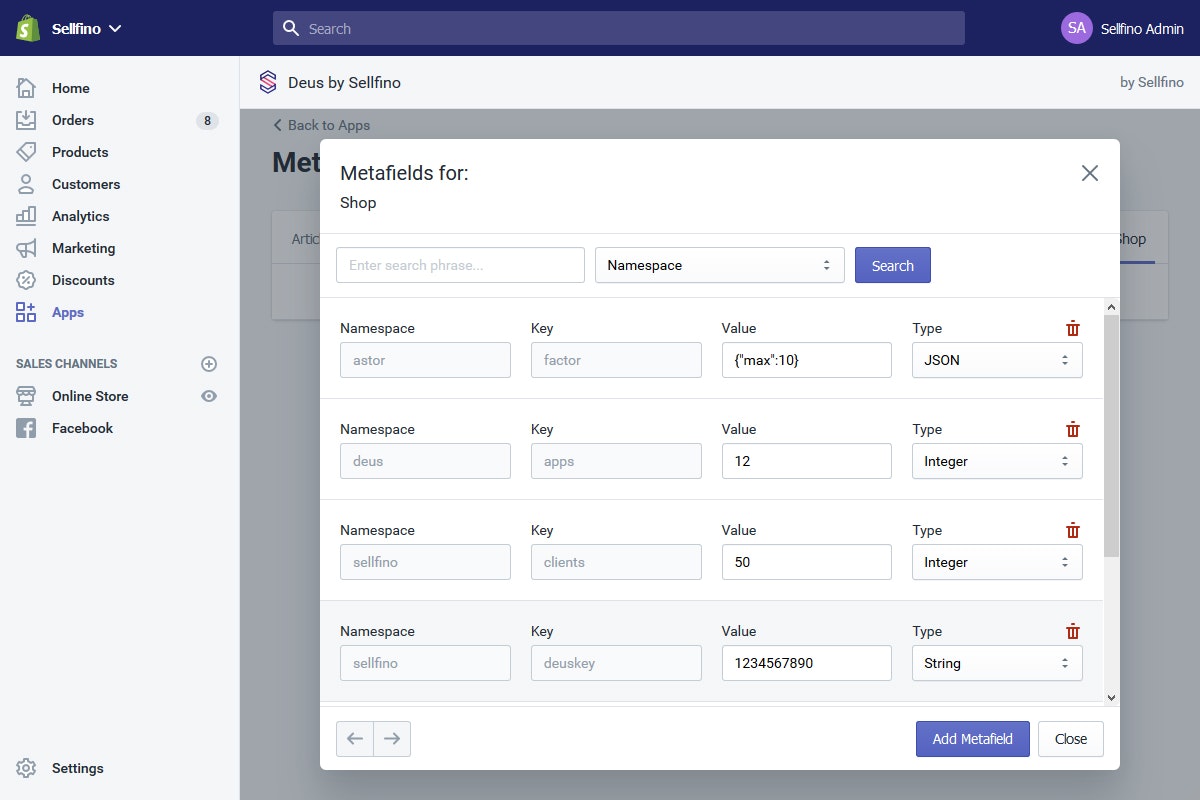Click the astor namespace field
The image size is (1200, 800).
tap(425, 360)
